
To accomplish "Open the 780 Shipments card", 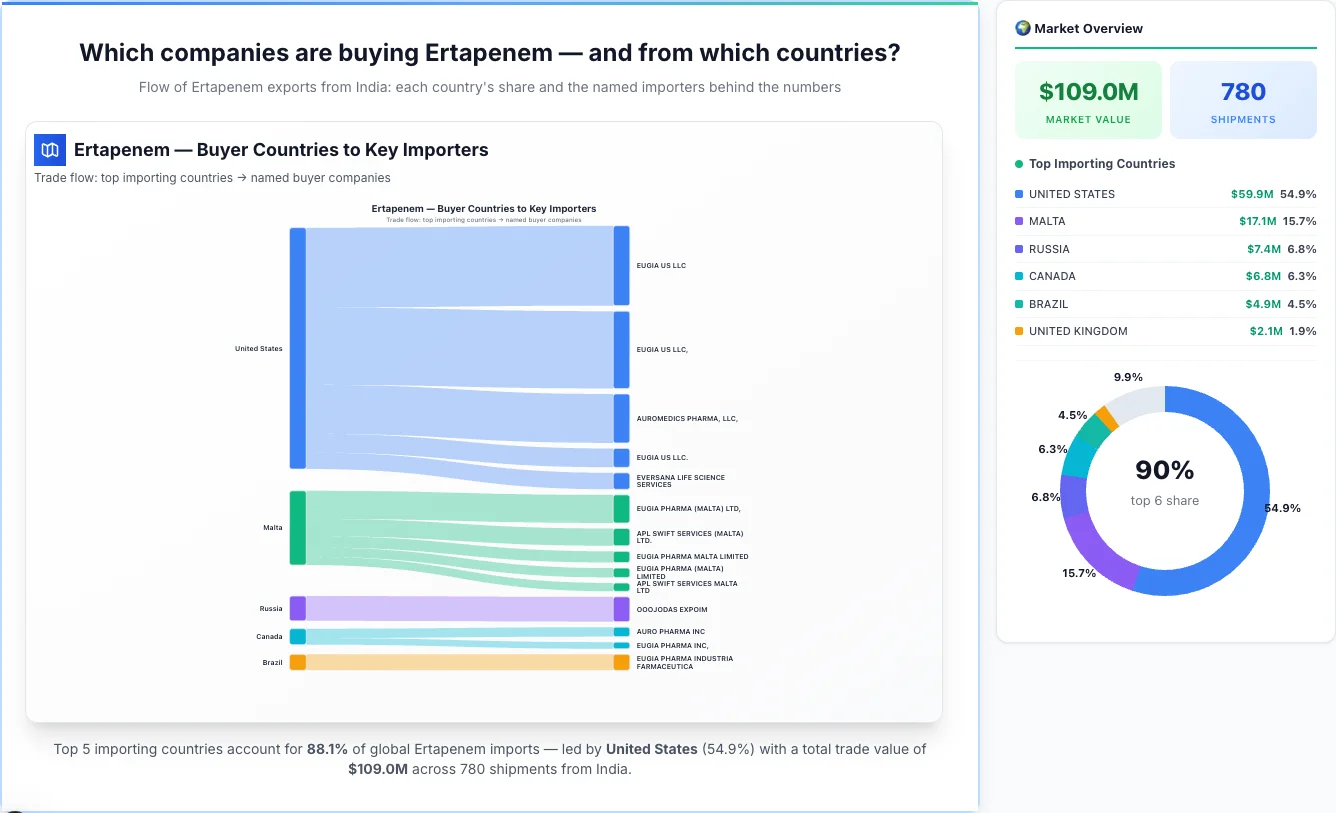I will click(x=1243, y=99).
